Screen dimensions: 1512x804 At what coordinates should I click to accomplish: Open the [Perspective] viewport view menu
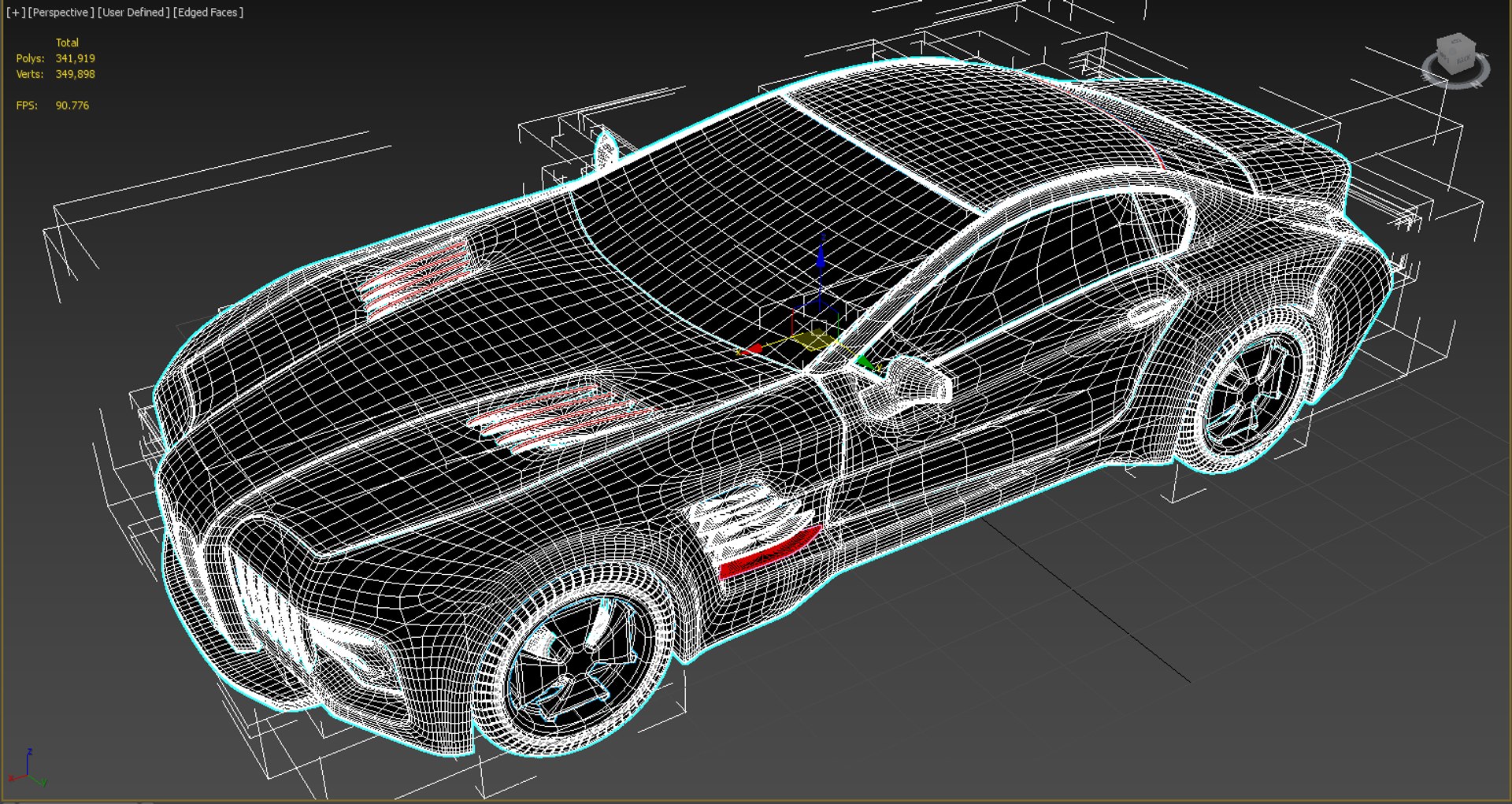coord(61,13)
